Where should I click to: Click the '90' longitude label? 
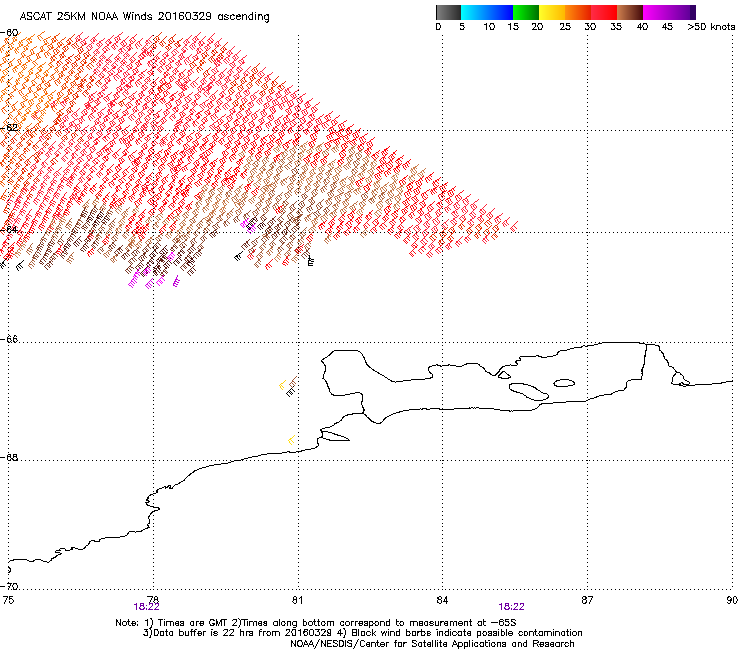pyautogui.click(x=732, y=600)
